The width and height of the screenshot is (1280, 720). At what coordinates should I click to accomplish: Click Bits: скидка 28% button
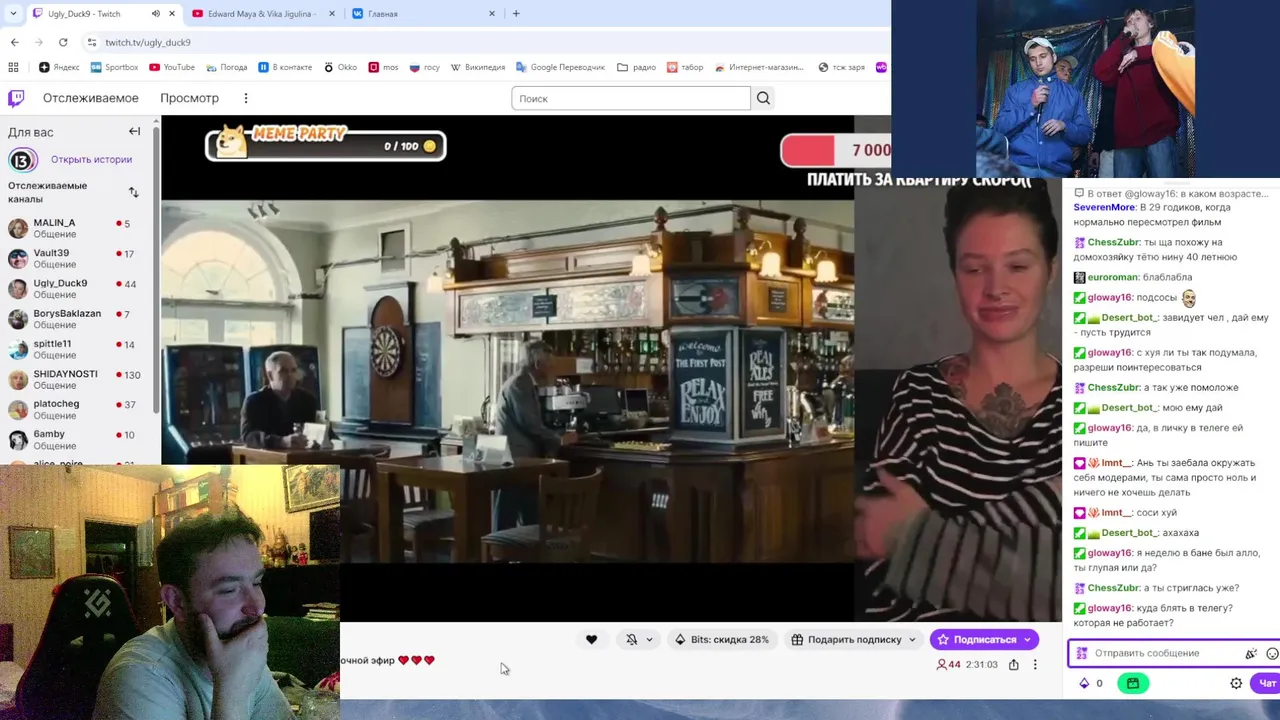[x=721, y=640]
